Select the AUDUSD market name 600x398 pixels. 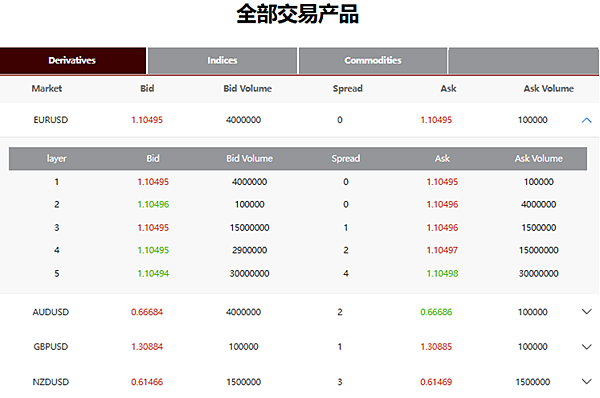[x=51, y=312]
